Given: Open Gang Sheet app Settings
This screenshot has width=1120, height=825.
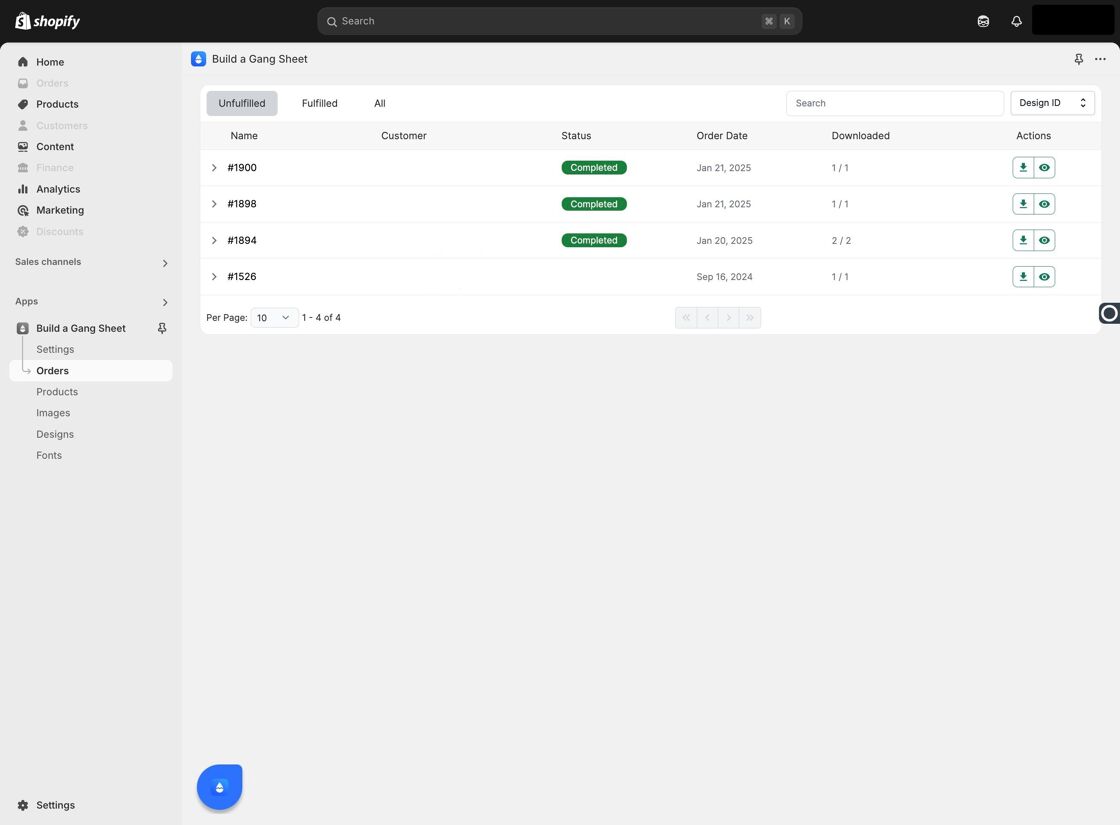Looking at the screenshot, I should [x=55, y=350].
